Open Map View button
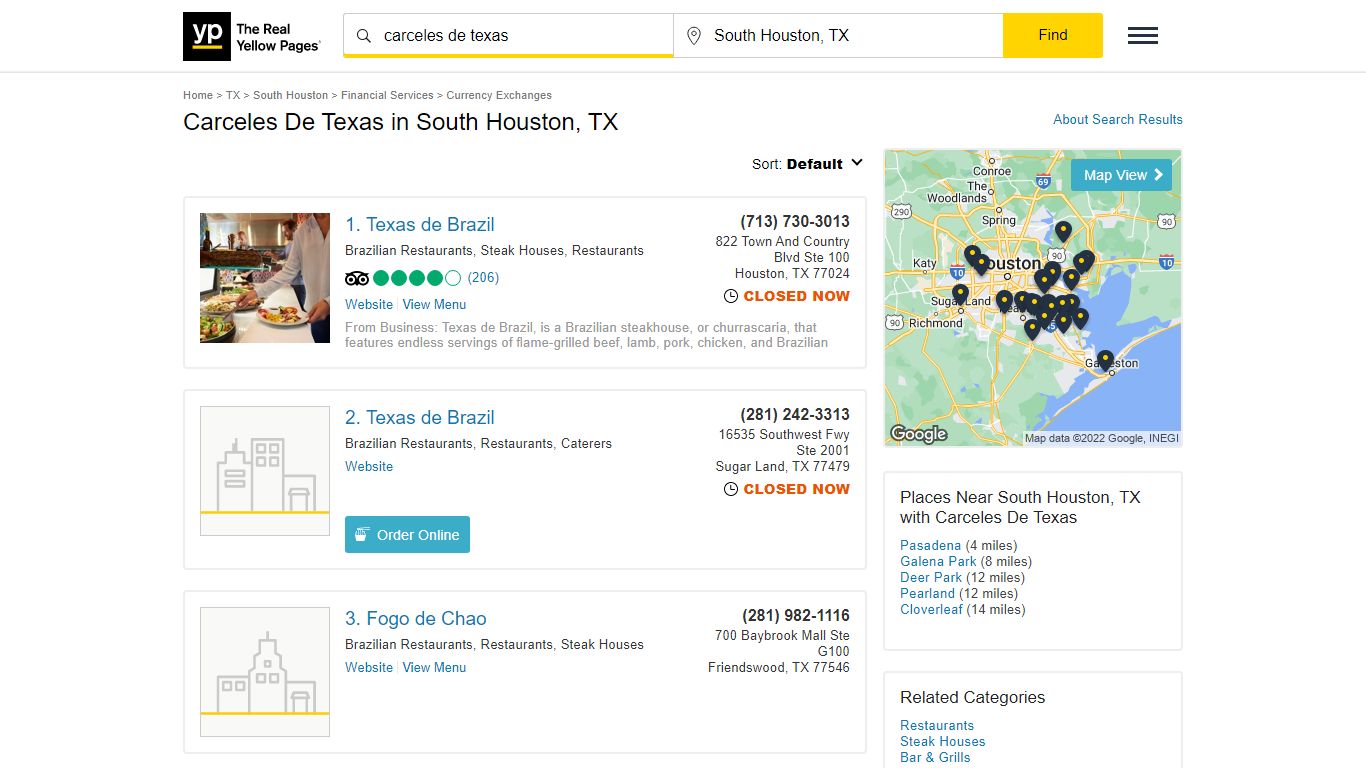1366x768 pixels. pyautogui.click(x=1121, y=175)
